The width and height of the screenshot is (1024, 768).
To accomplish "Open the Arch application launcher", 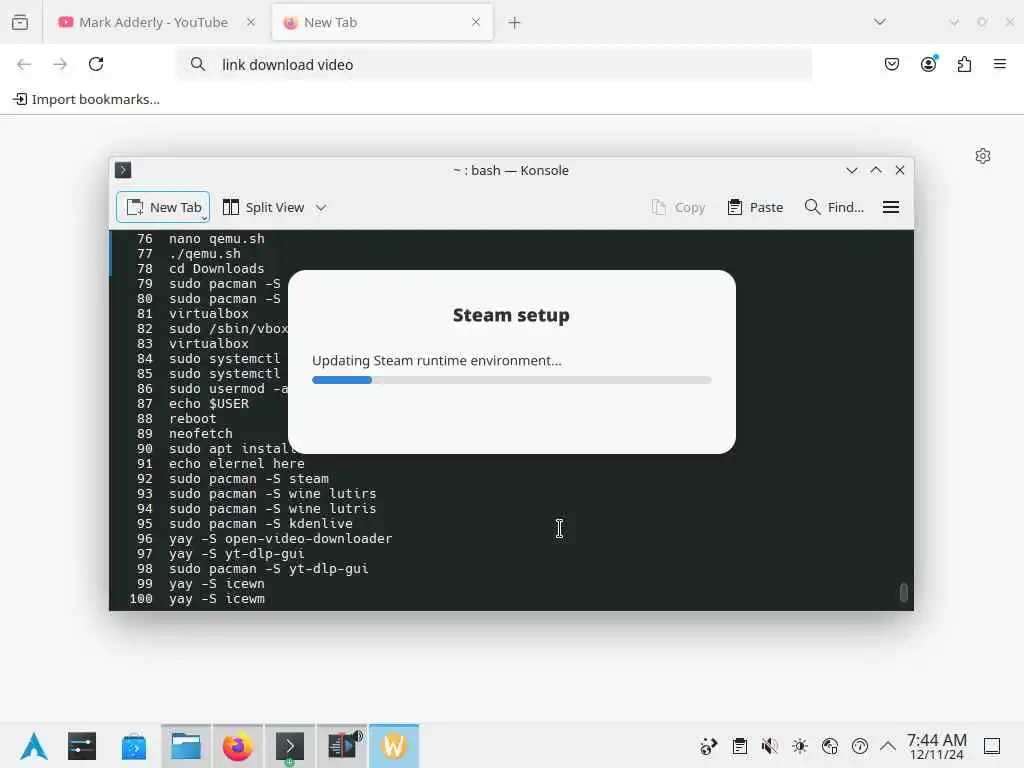I will 33,746.
